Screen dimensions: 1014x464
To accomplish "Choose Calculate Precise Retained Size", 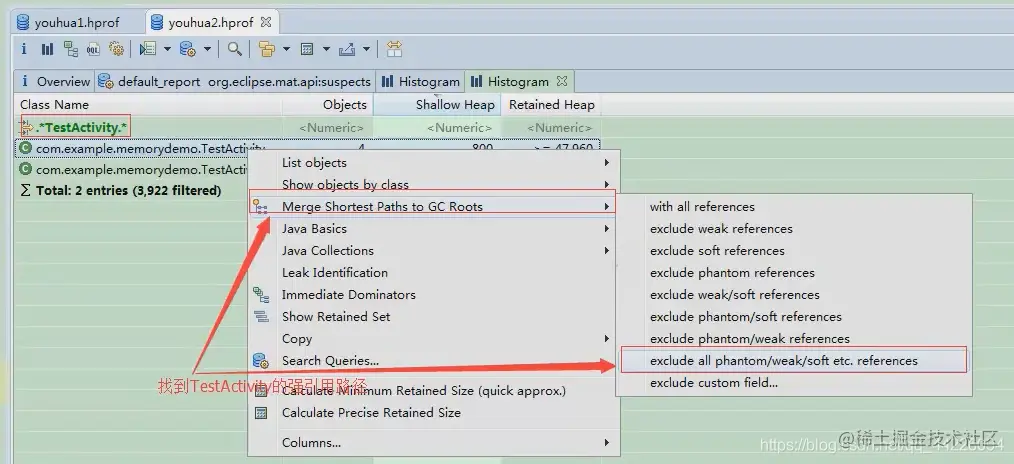I will click(x=435, y=413).
